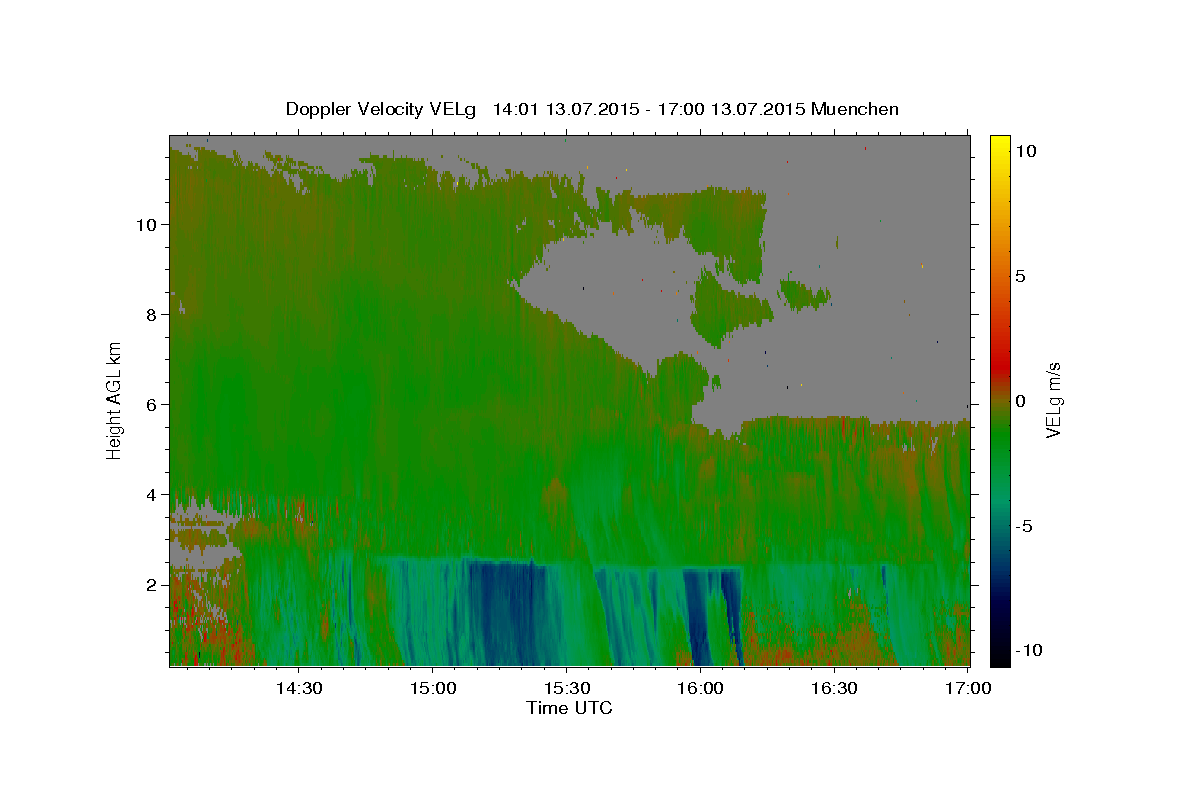This screenshot has width=1200, height=800.
Task: Click the colorbar label '10' at top
Action: [x=1025, y=151]
